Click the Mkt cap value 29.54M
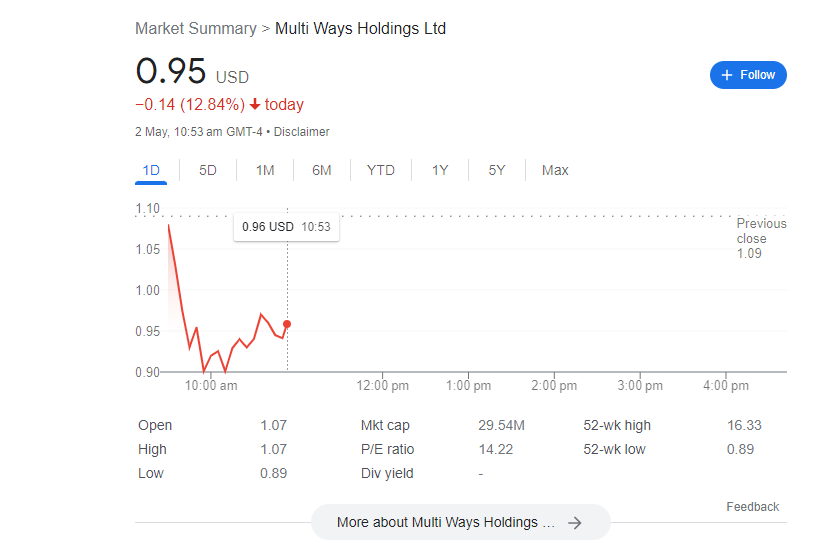This screenshot has height=551, width=839. (501, 425)
